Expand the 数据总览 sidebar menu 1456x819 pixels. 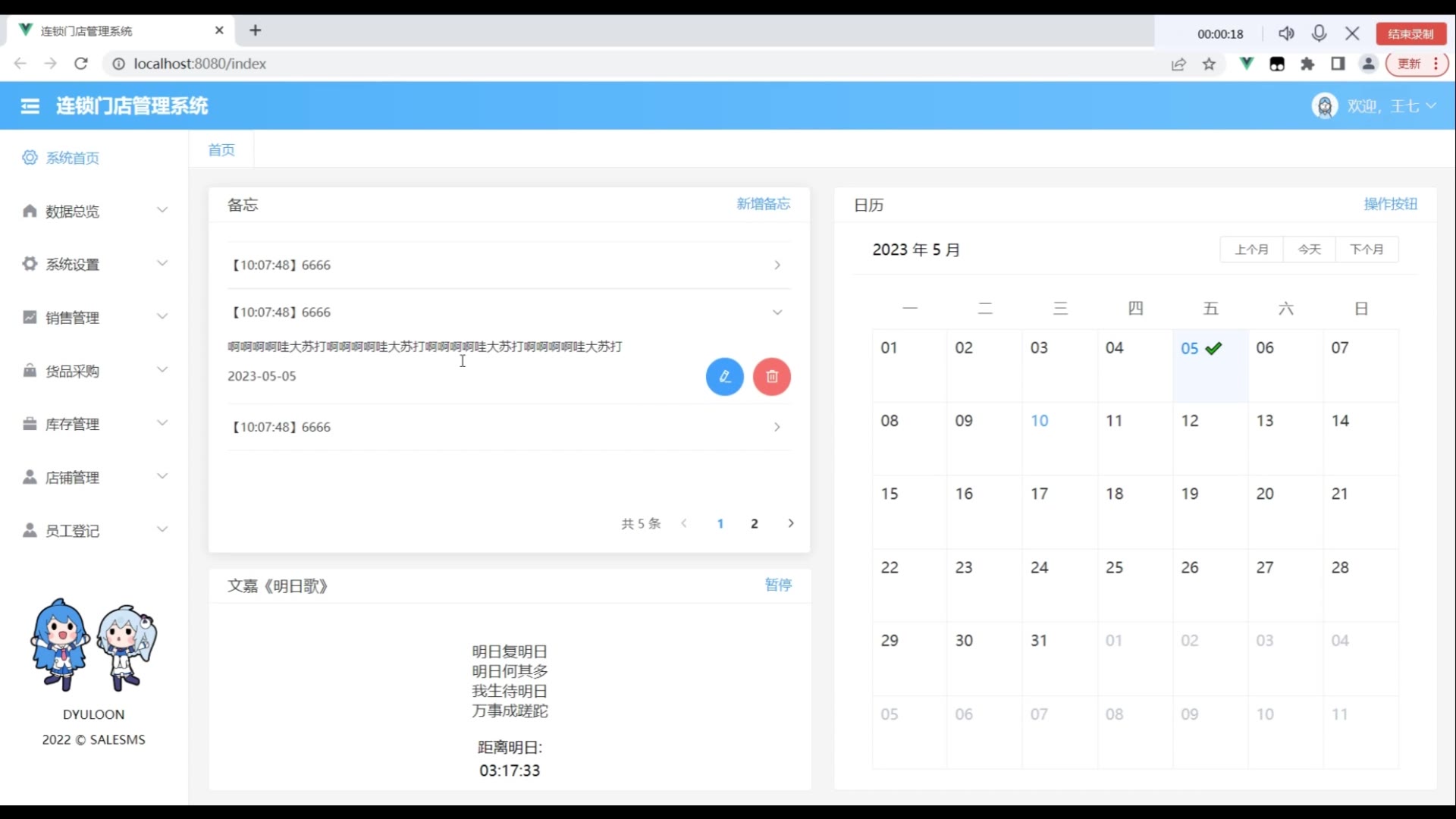pos(94,211)
